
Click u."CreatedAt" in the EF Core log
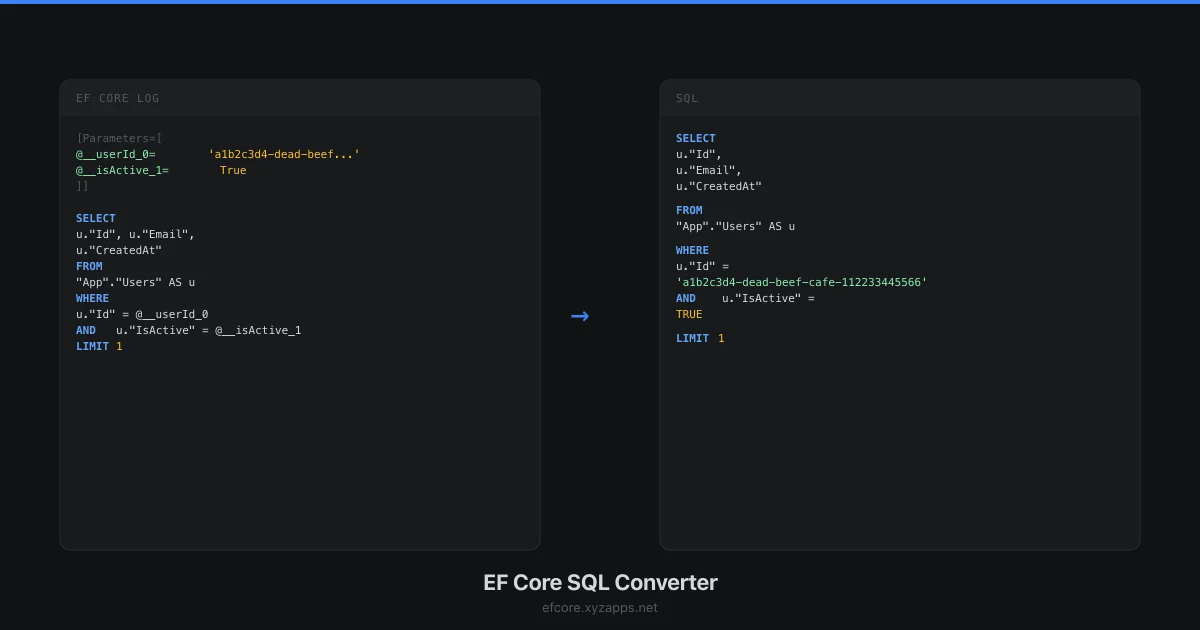119,250
